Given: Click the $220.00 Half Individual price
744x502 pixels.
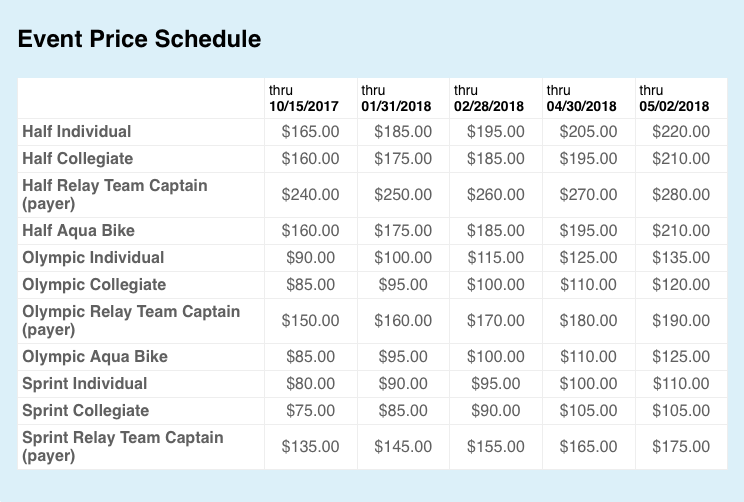Looking at the screenshot, I should (680, 131).
